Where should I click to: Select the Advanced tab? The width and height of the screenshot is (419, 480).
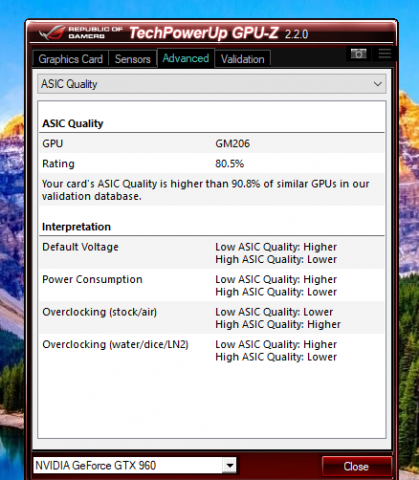186,58
